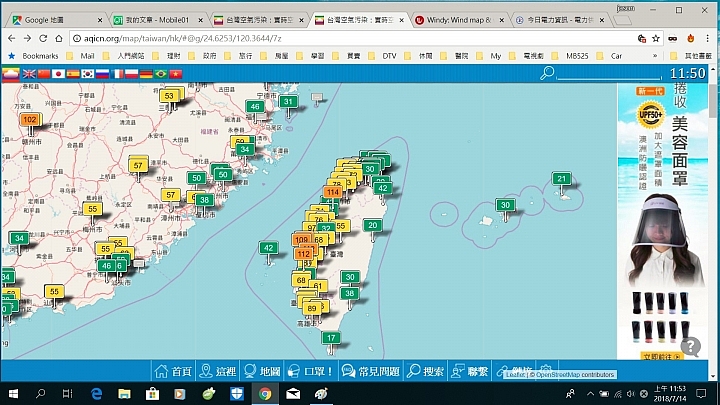720x405 pixels.
Task: Bookmark this page with the star icon
Action: [656, 39]
